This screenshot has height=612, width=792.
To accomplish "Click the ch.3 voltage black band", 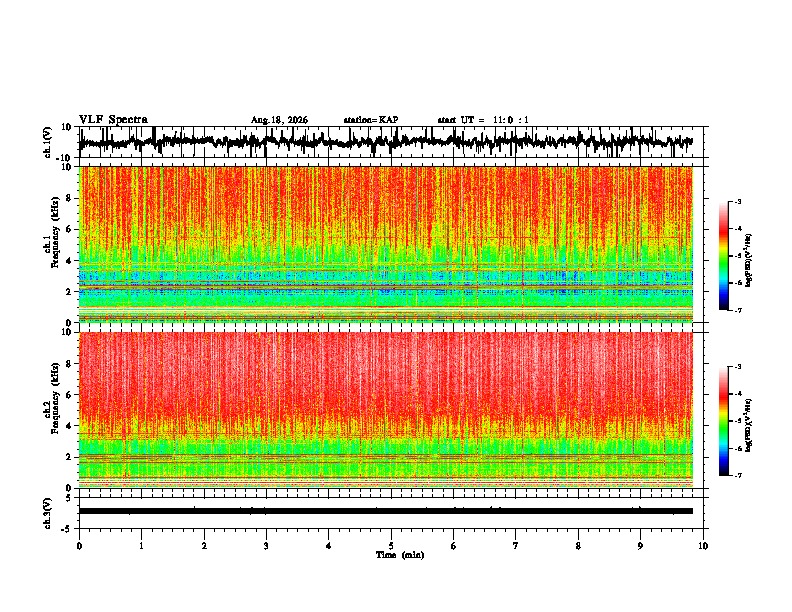I will click(386, 511).
